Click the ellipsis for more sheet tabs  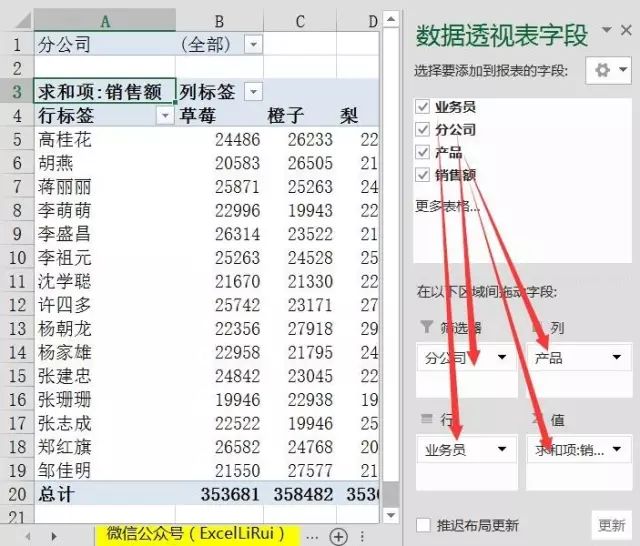pyautogui.click(x=312, y=537)
